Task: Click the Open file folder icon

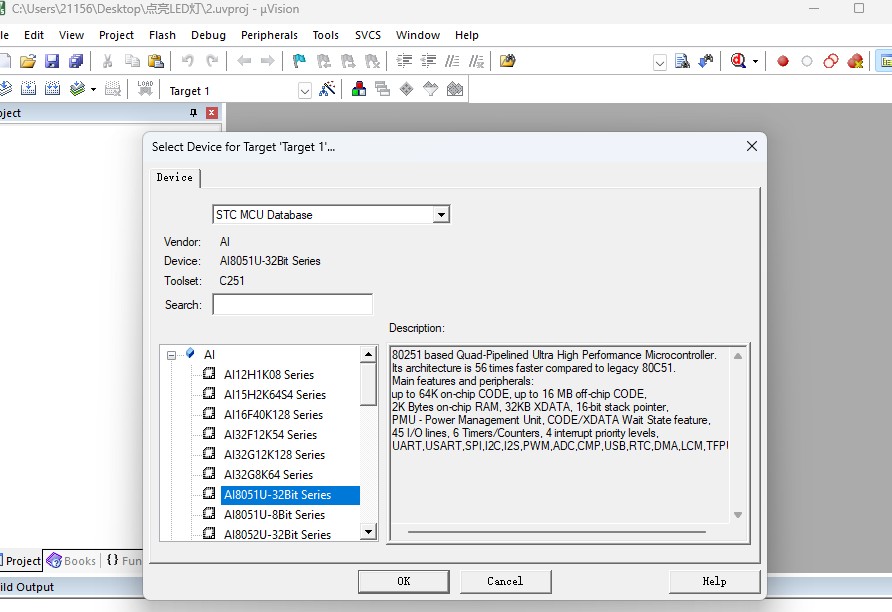Action: (28, 61)
